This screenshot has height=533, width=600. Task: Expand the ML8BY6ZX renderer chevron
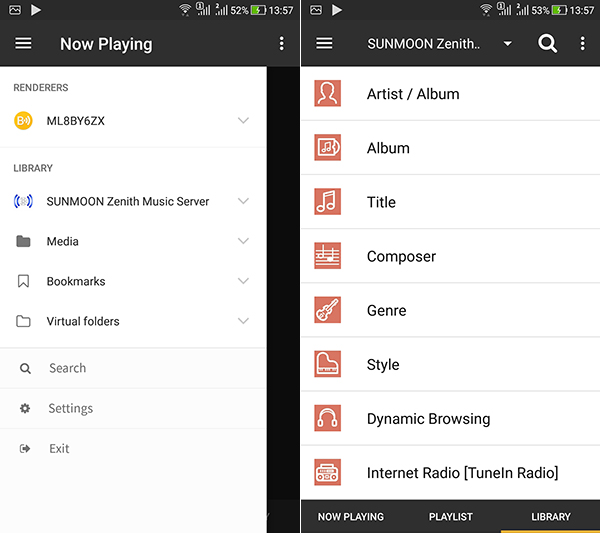243,121
